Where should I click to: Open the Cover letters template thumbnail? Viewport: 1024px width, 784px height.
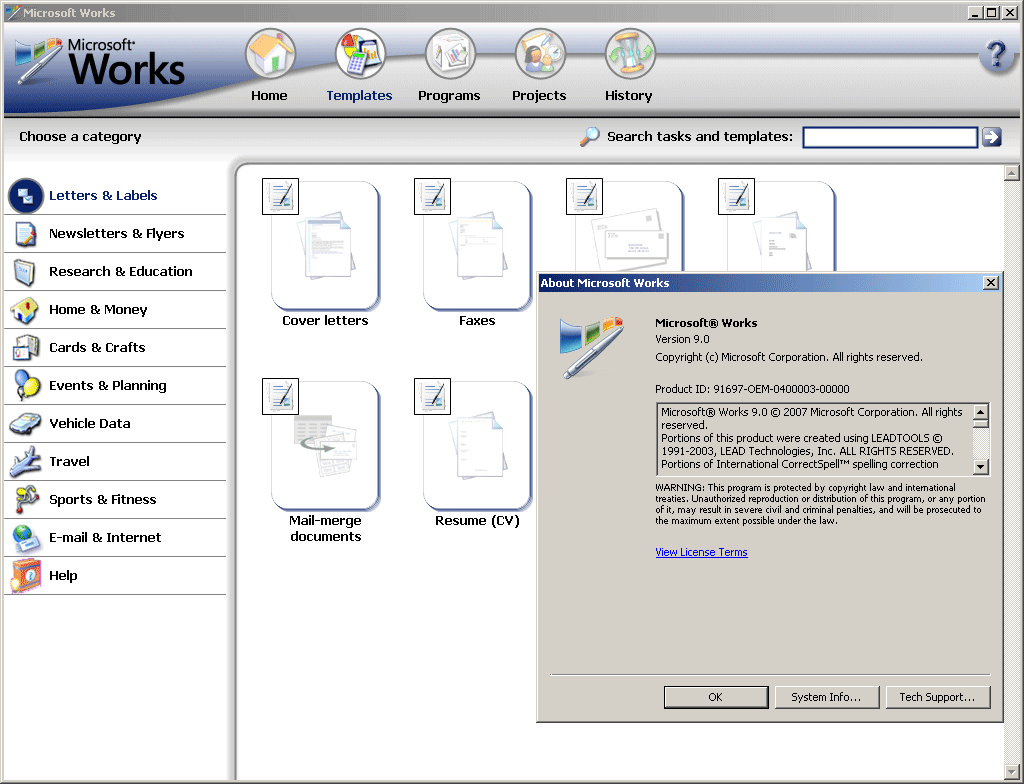(x=325, y=246)
